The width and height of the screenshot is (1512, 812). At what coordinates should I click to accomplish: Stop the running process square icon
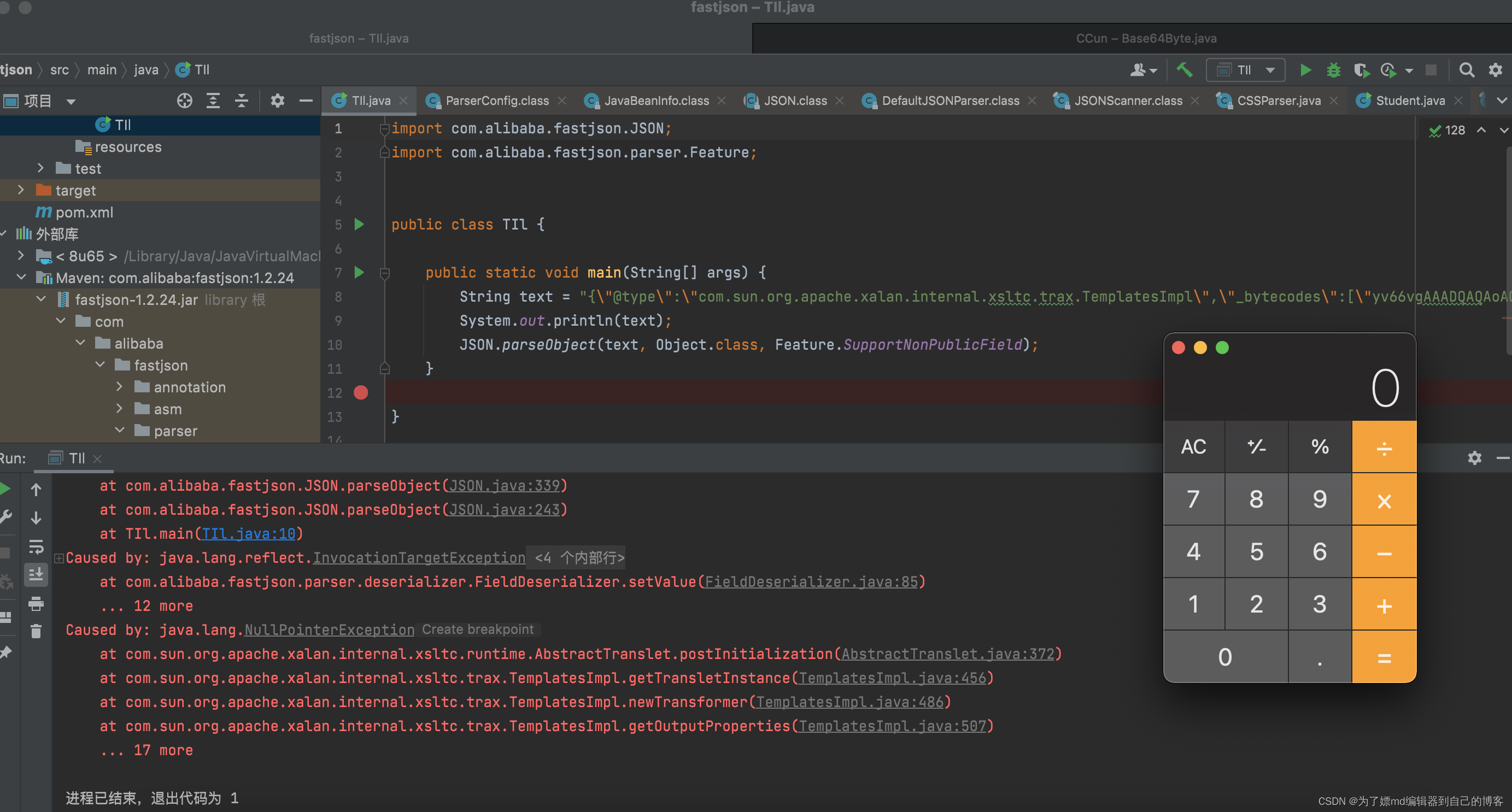pyautogui.click(x=1431, y=70)
